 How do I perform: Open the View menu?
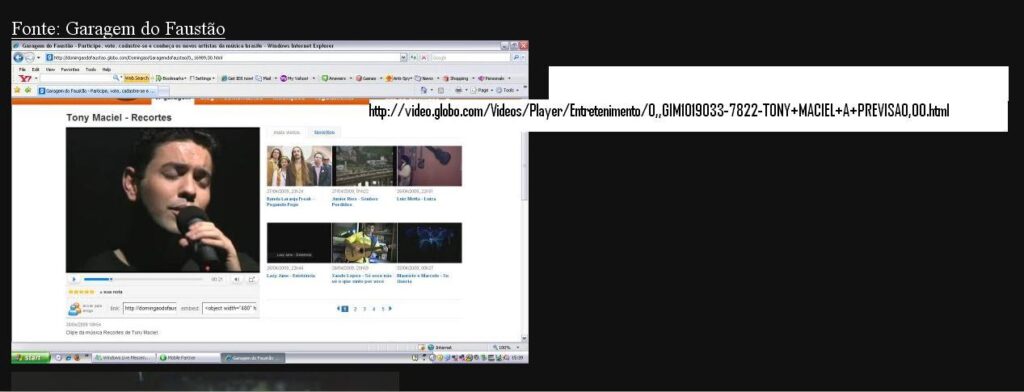click(x=50, y=69)
